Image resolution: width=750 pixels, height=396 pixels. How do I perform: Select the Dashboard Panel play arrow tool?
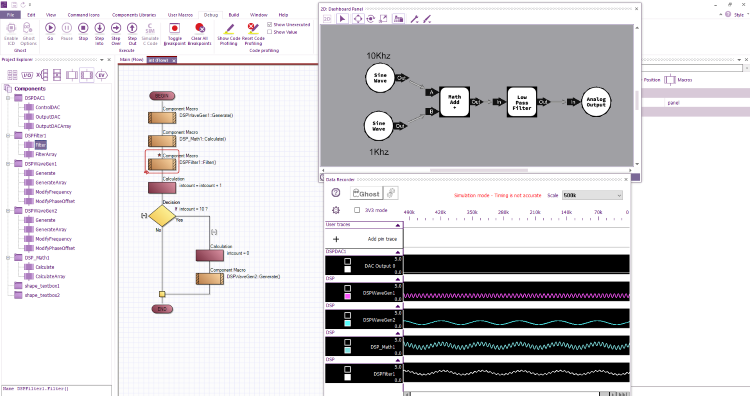(342, 19)
